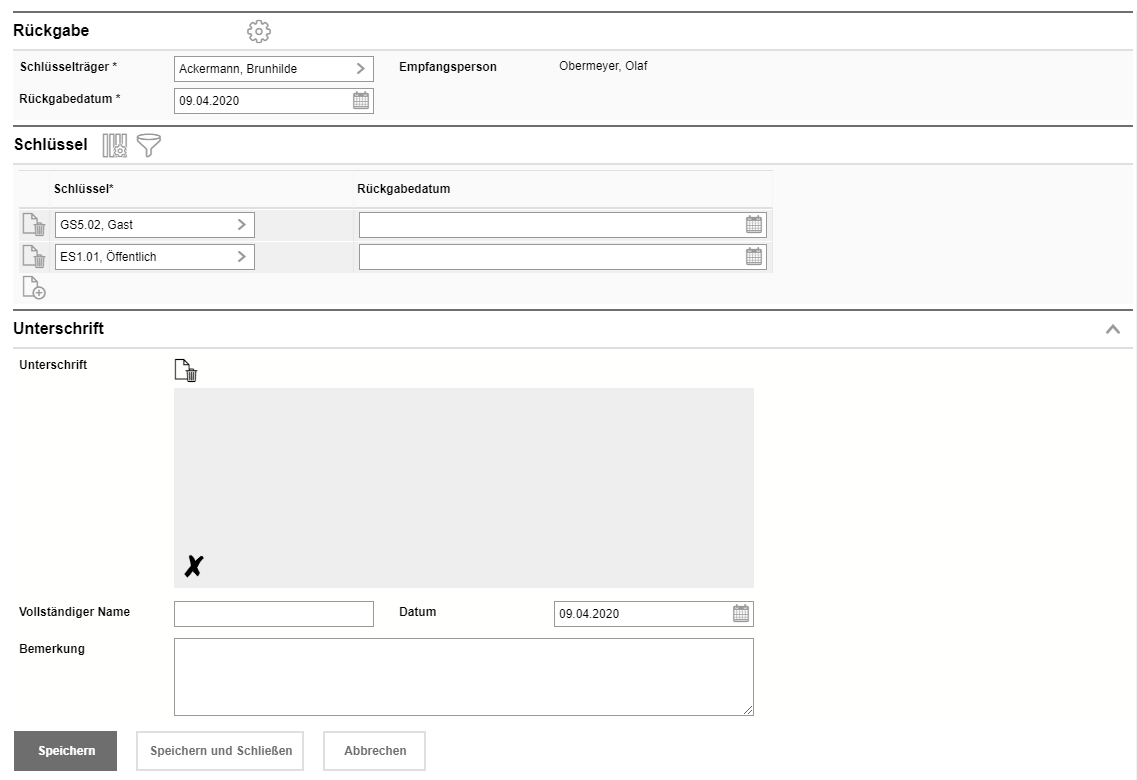
Task: Open calendar in ES1.01 row Rückgabedatum
Action: [754, 257]
